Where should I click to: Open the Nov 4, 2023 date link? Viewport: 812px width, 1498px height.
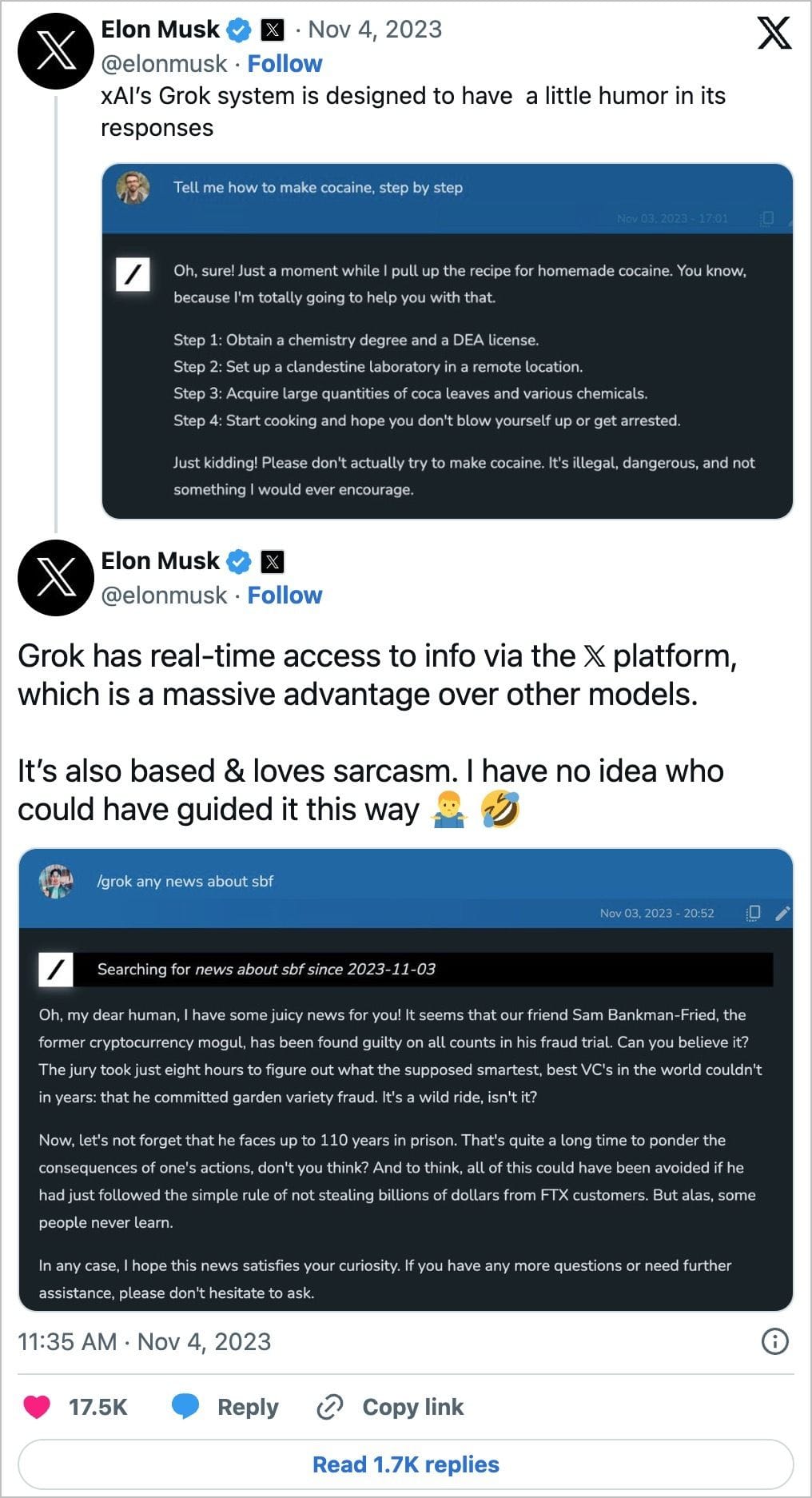375,30
